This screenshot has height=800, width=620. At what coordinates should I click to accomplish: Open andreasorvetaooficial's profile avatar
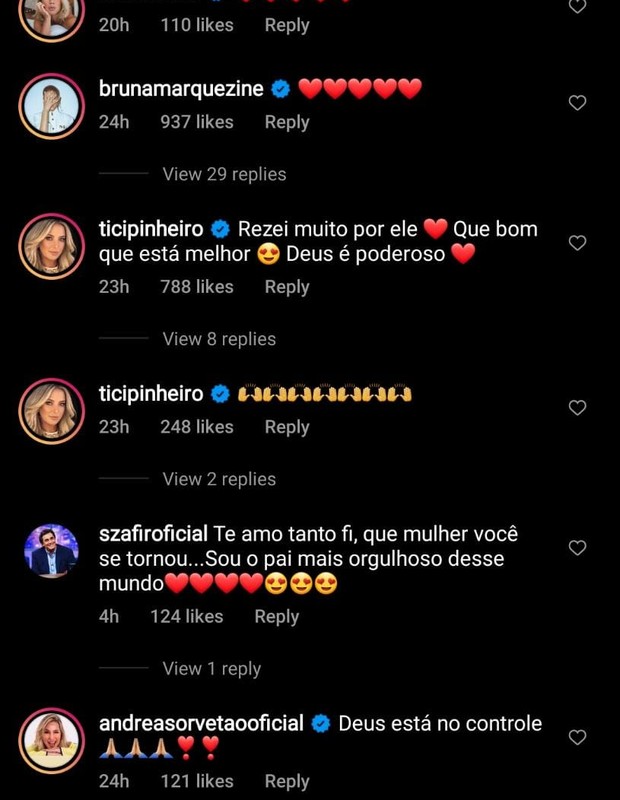coord(50,740)
